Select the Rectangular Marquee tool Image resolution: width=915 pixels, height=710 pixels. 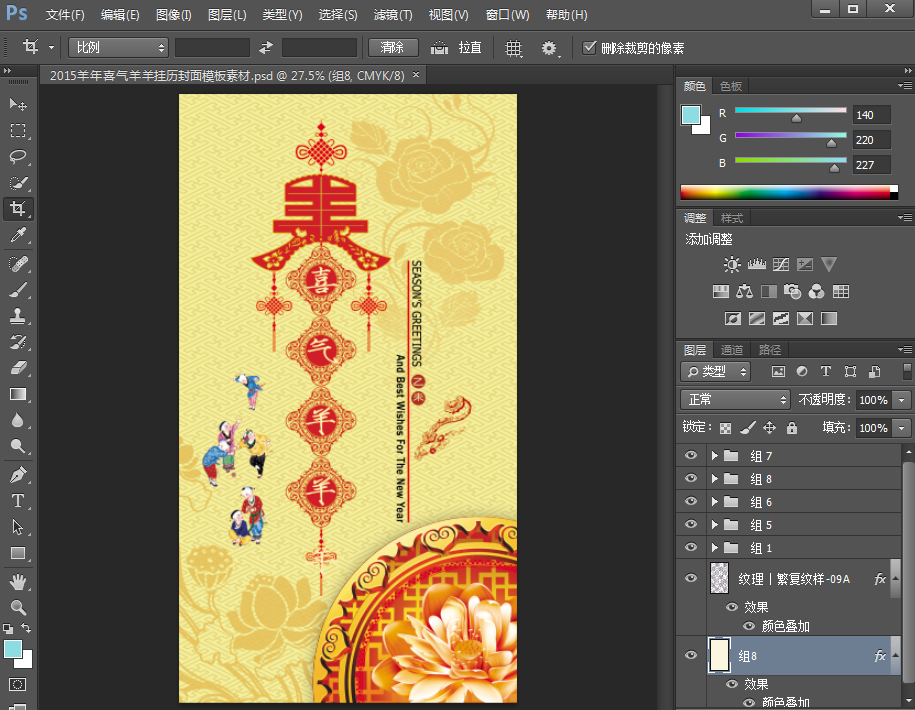pyautogui.click(x=18, y=131)
